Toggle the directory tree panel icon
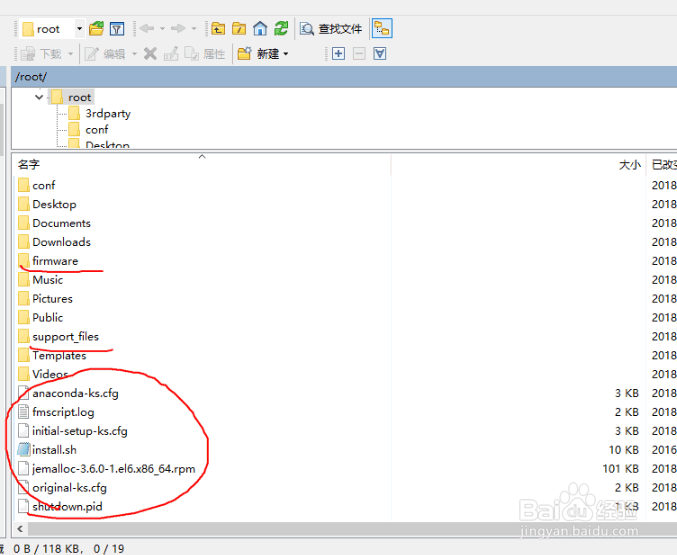 click(x=382, y=29)
